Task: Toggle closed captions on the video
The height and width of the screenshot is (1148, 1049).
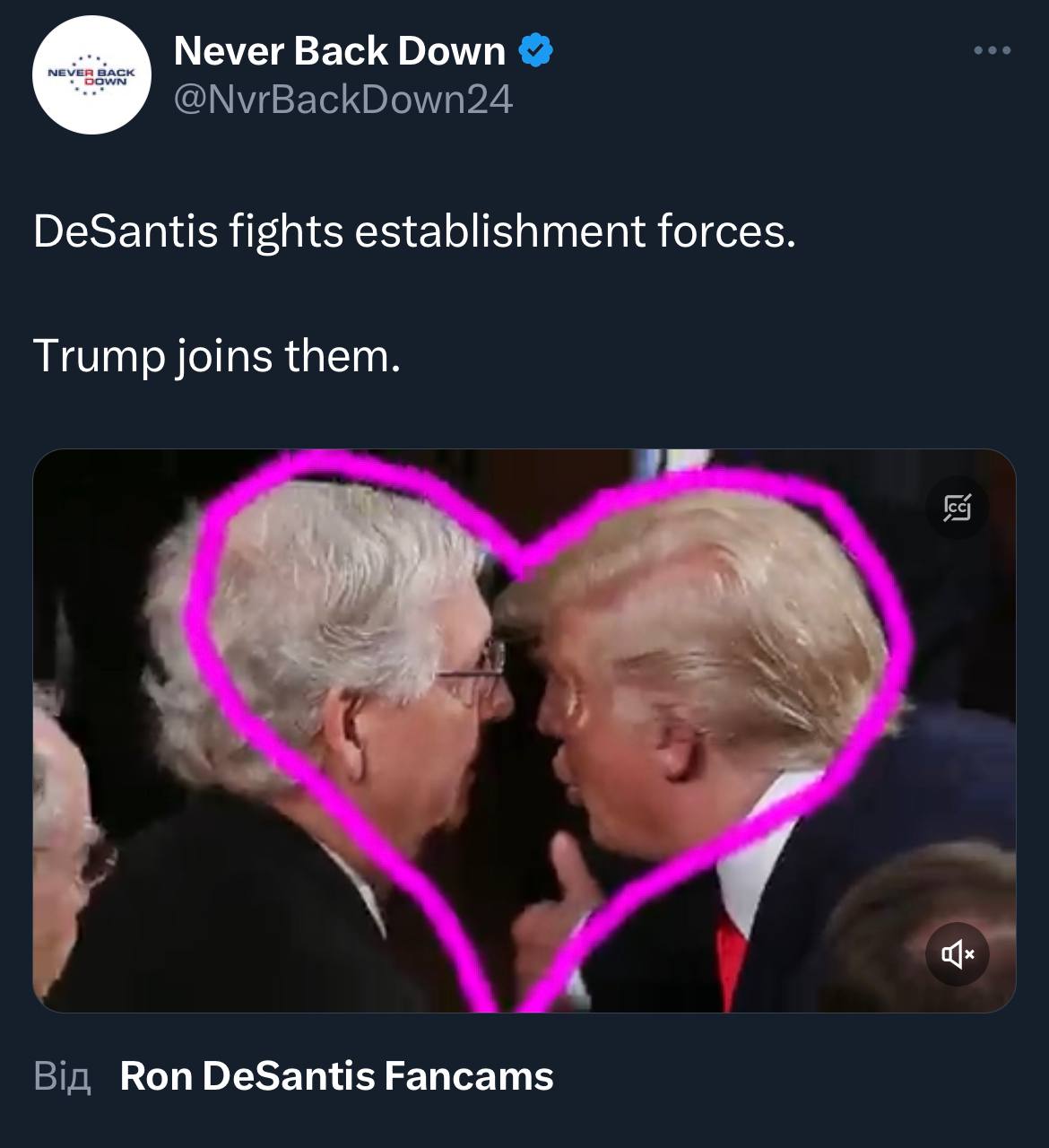Action: point(957,509)
